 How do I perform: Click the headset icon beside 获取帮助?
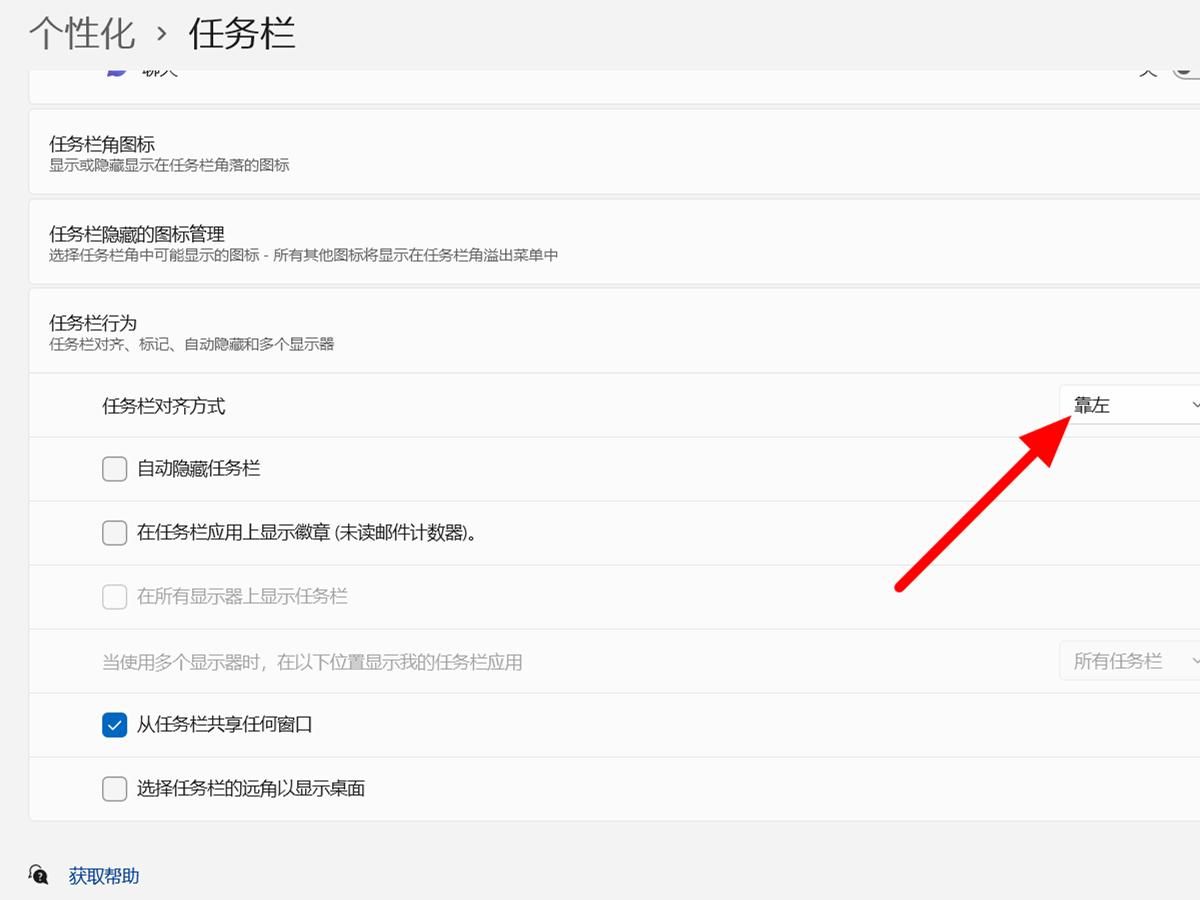click(36, 874)
